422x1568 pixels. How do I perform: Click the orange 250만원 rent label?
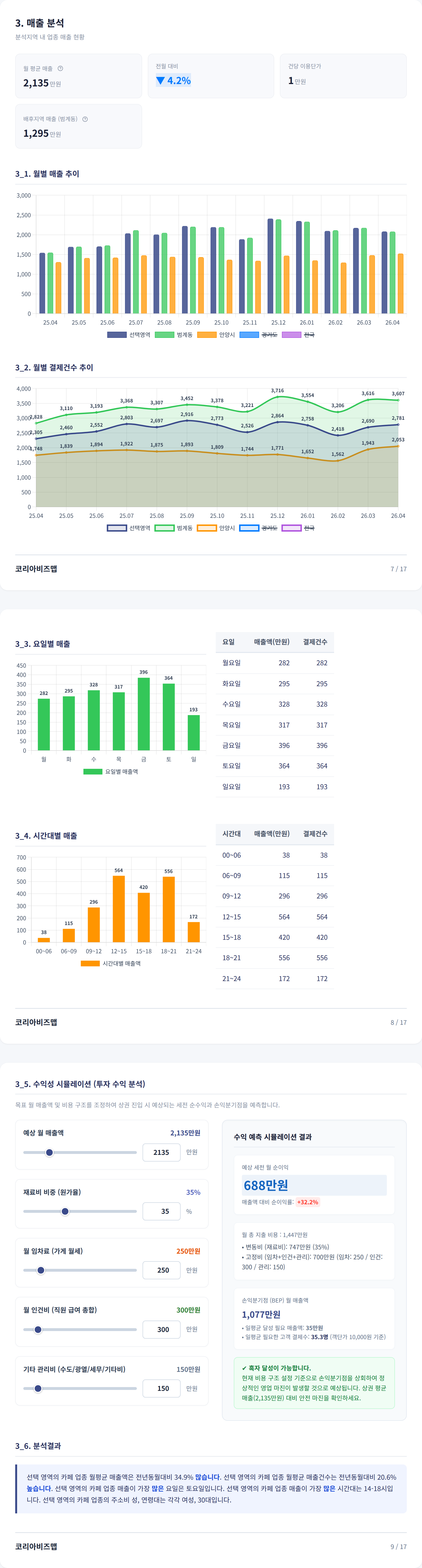pyautogui.click(x=188, y=1251)
